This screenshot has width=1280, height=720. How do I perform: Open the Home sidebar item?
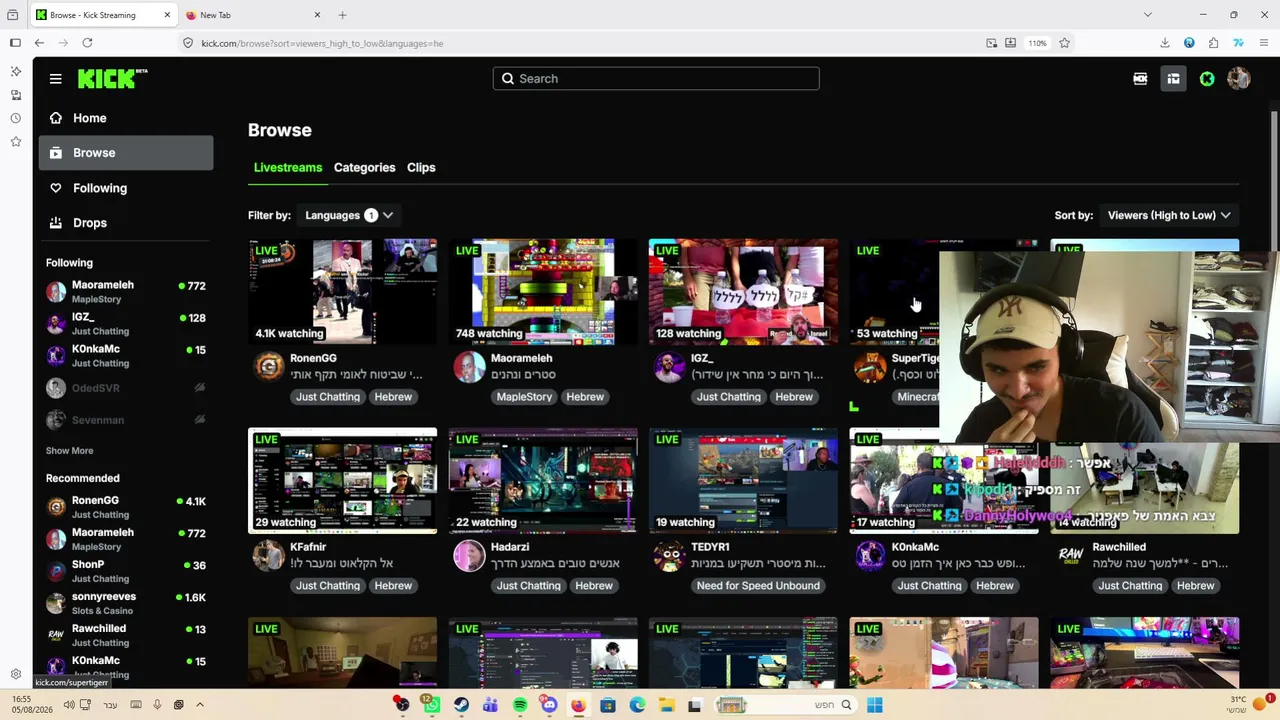126,118
